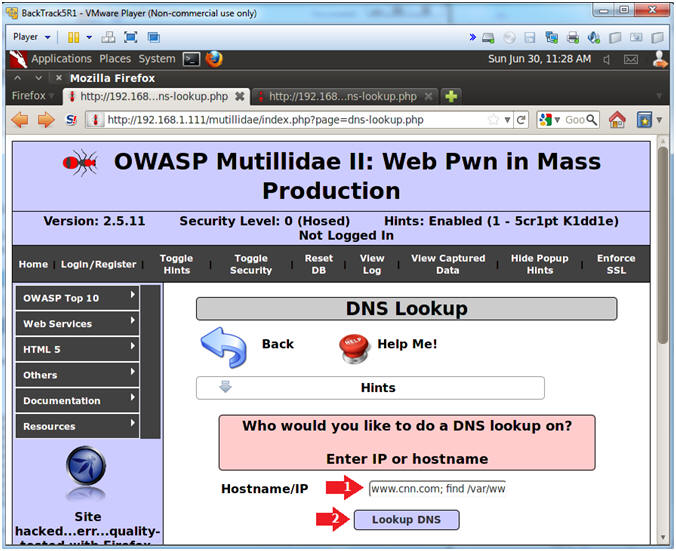Click the user account panel icon
Screen dimensions: 676x551
coord(660,59)
